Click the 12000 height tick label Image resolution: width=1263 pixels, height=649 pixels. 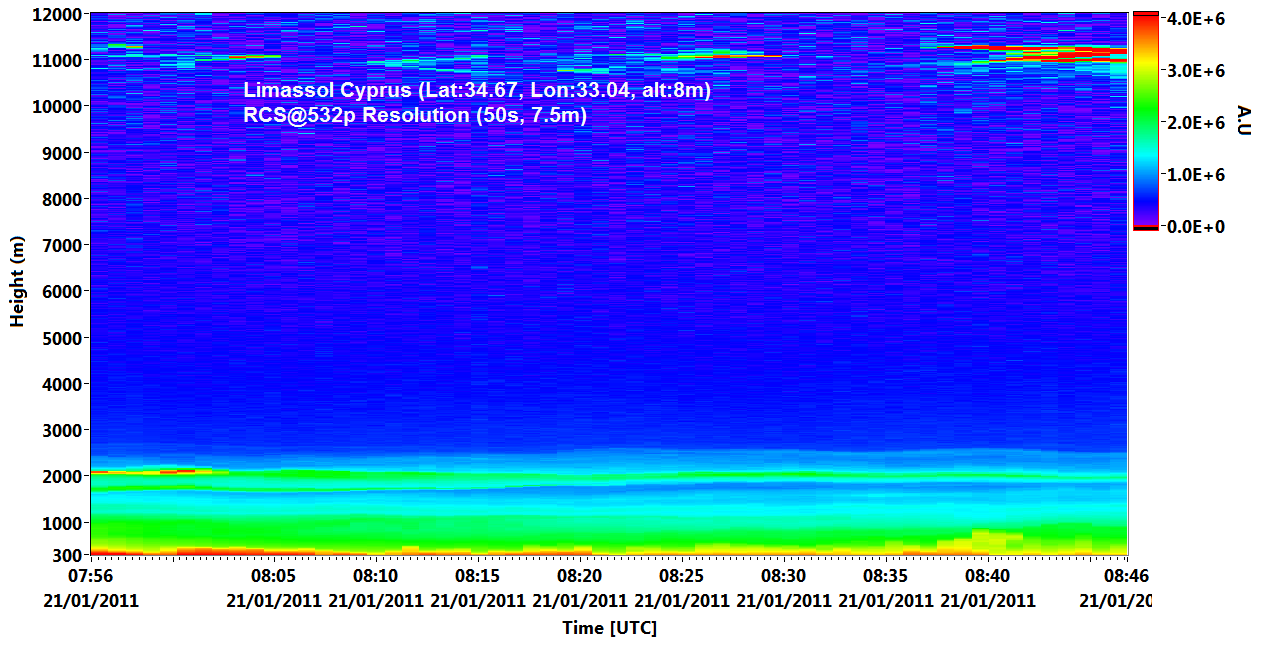coord(56,15)
